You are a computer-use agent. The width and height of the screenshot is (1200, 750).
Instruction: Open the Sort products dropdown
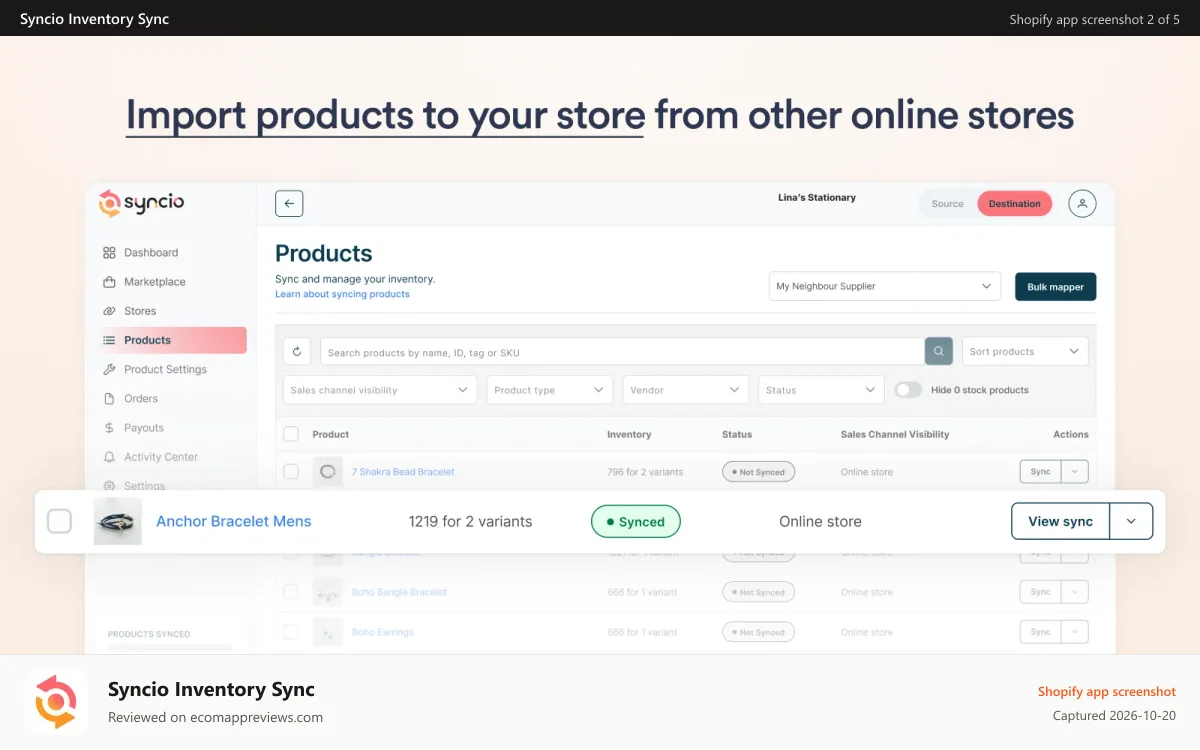coord(1025,352)
